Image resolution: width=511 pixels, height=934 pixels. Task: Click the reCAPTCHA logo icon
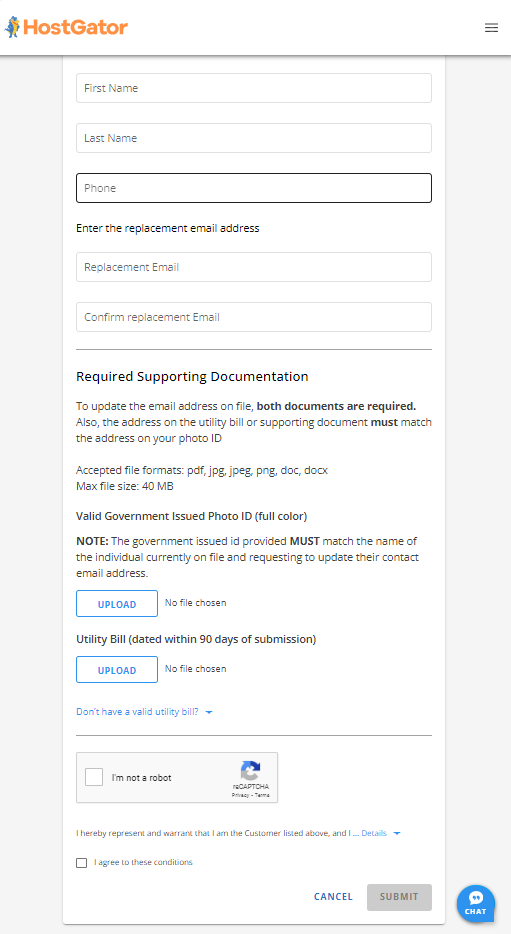[250, 770]
